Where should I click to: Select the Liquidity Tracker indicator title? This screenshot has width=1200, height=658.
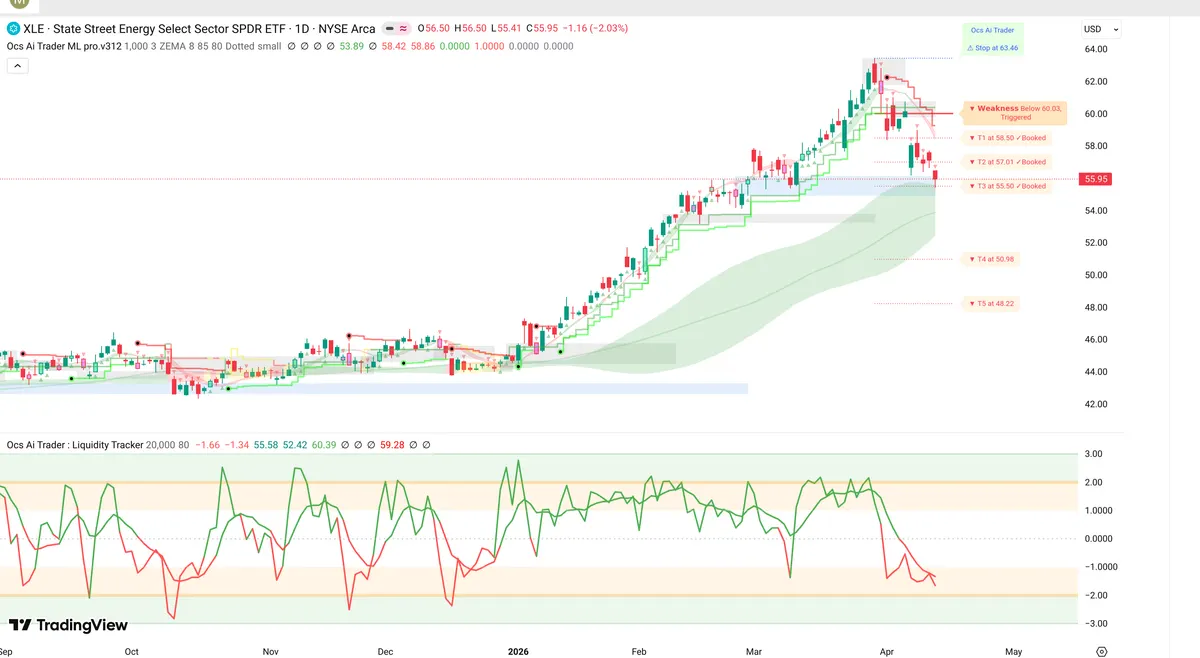coord(74,444)
